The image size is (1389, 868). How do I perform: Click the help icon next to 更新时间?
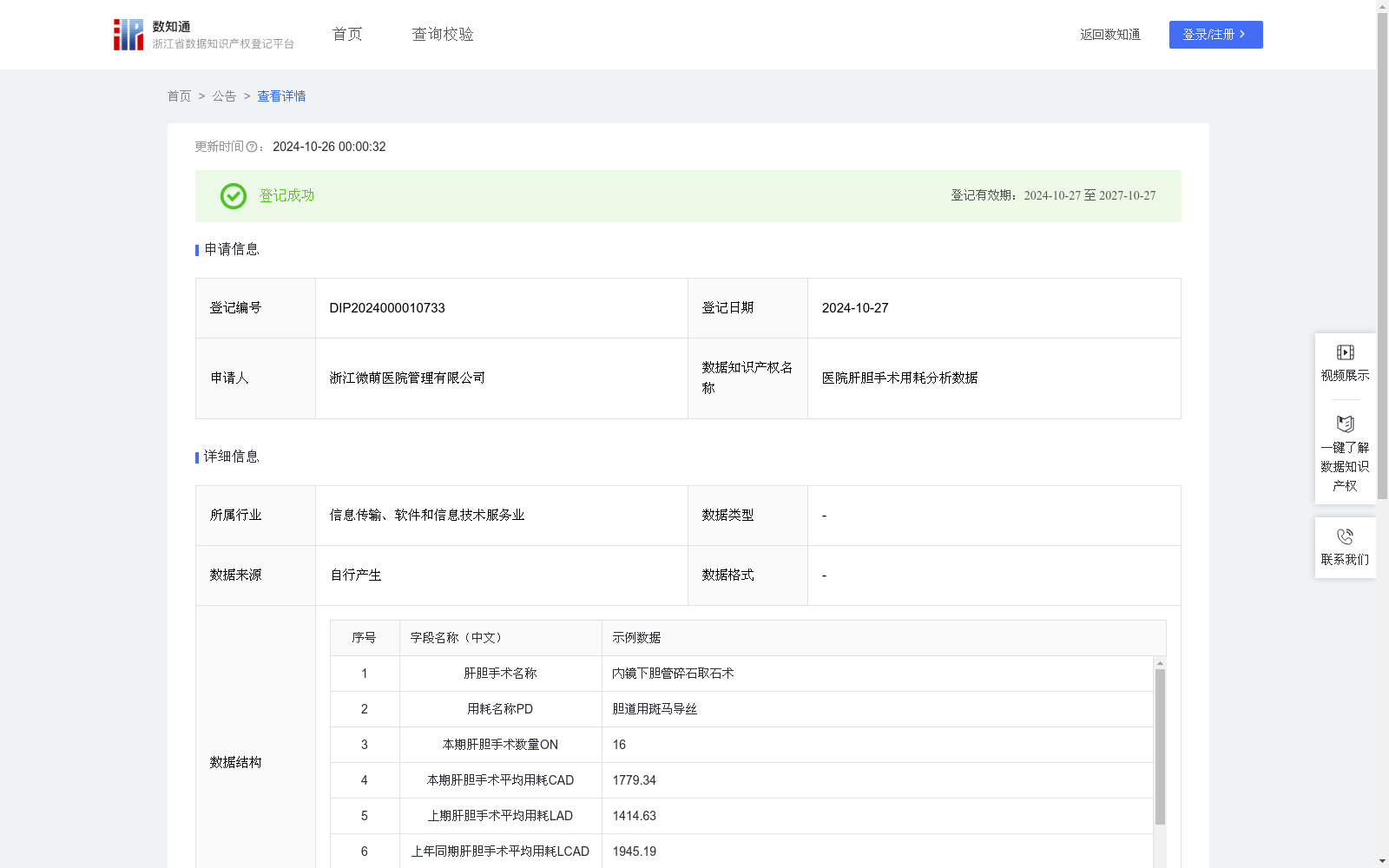pyautogui.click(x=252, y=148)
